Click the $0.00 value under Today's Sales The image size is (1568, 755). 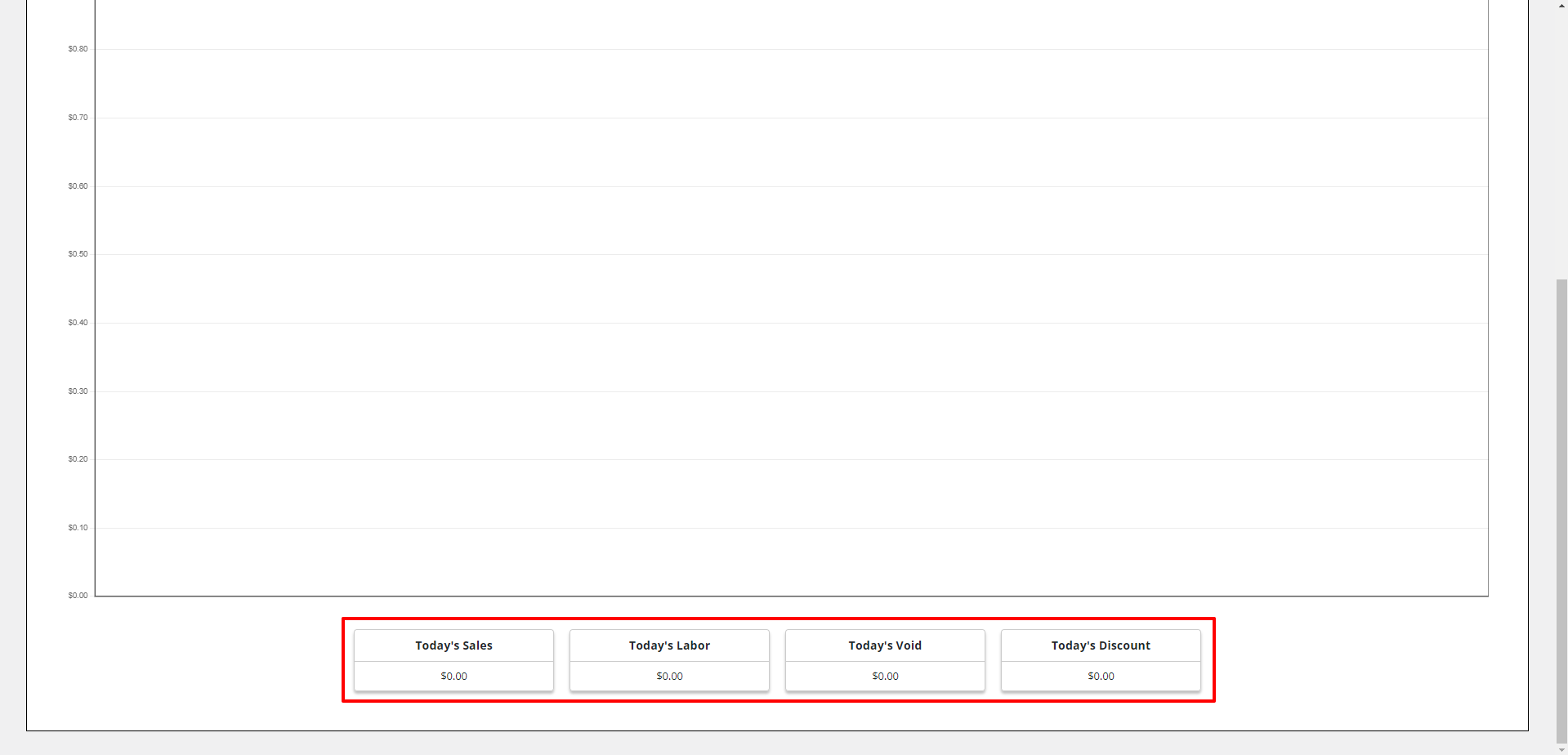tap(453, 676)
